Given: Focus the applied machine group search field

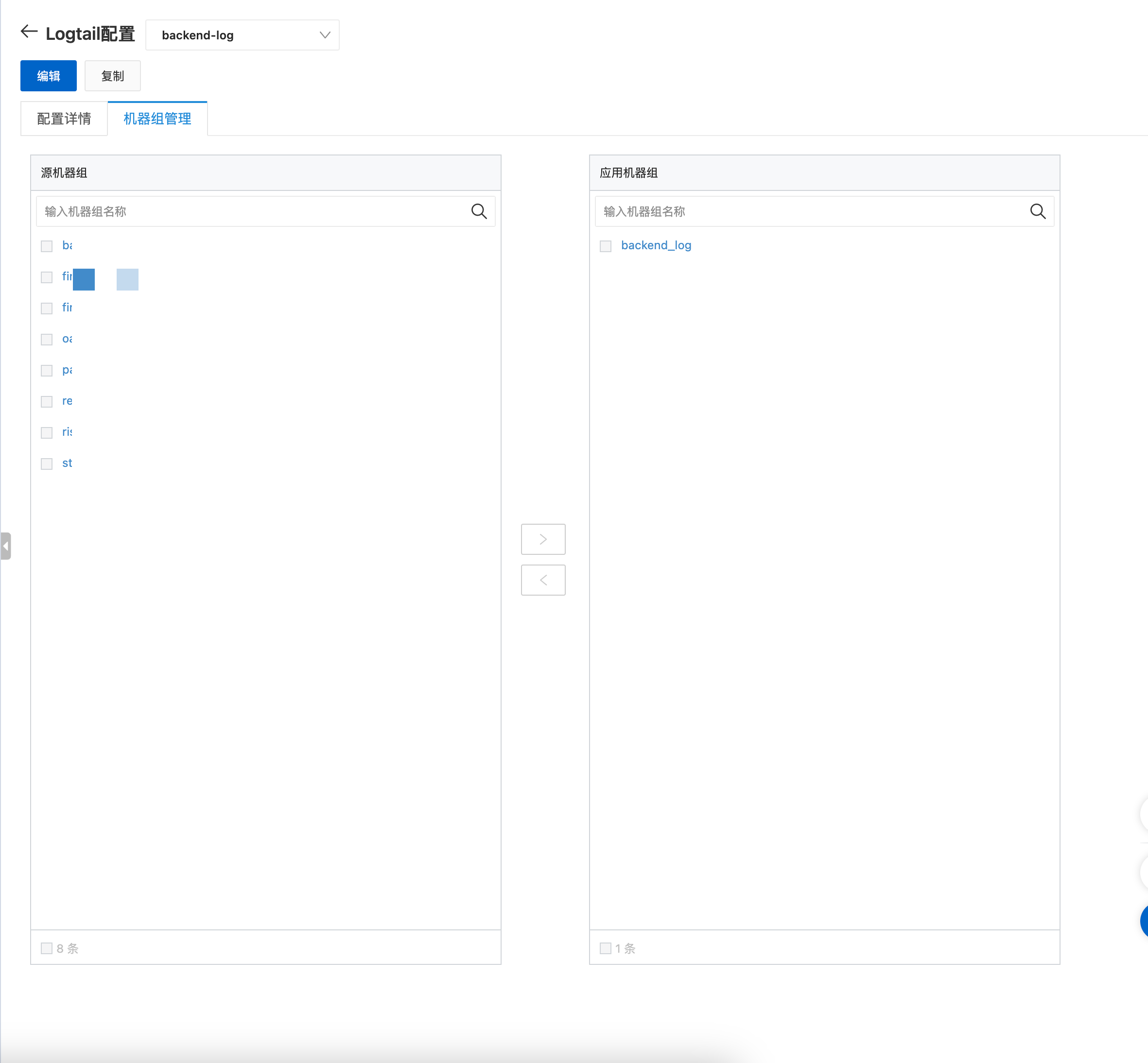Looking at the screenshot, I should click(812, 212).
